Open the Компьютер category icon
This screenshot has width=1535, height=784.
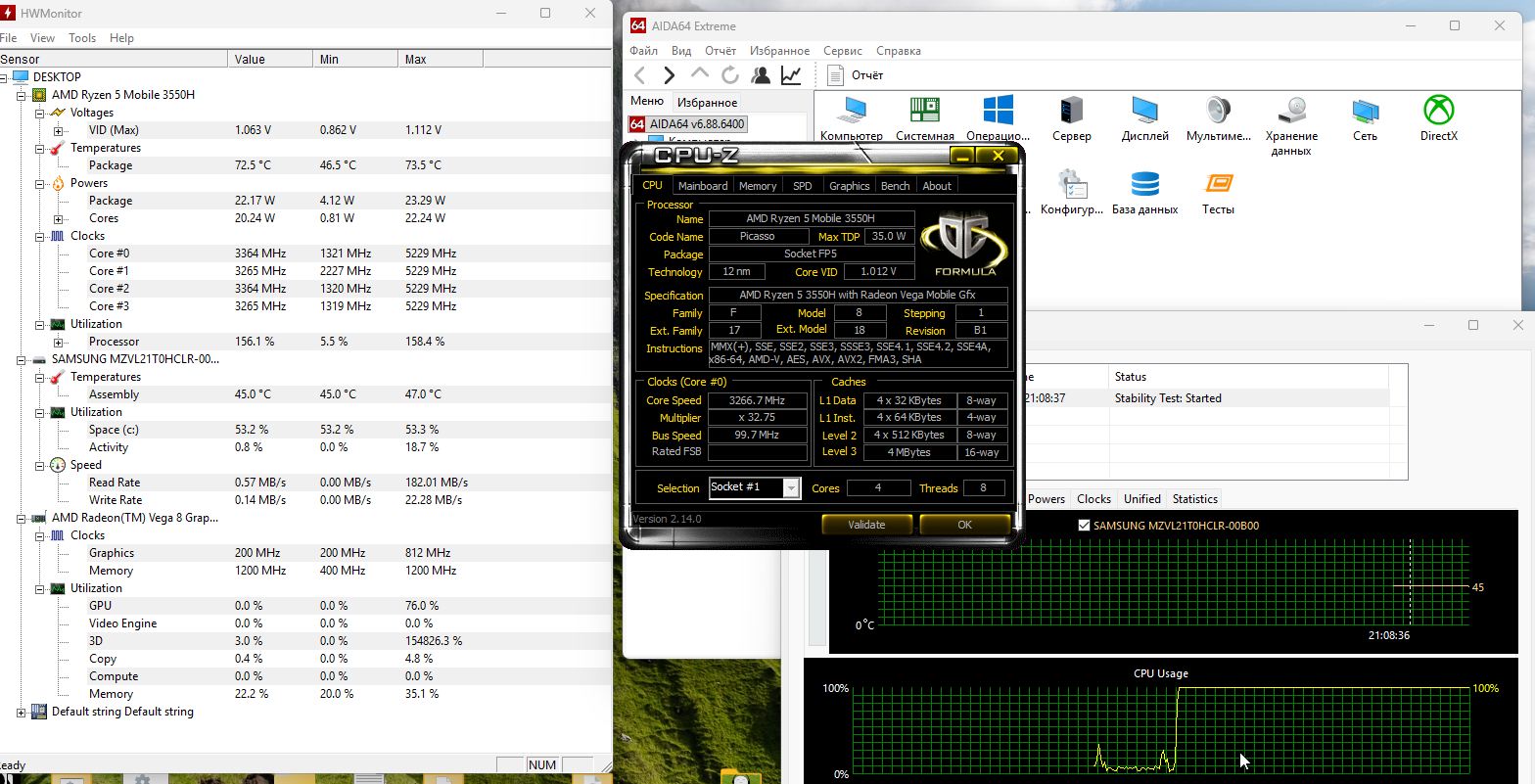point(852,118)
